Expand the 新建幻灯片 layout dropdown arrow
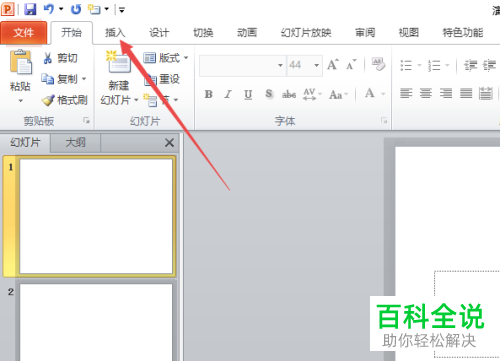The image size is (500, 361). click(x=136, y=100)
